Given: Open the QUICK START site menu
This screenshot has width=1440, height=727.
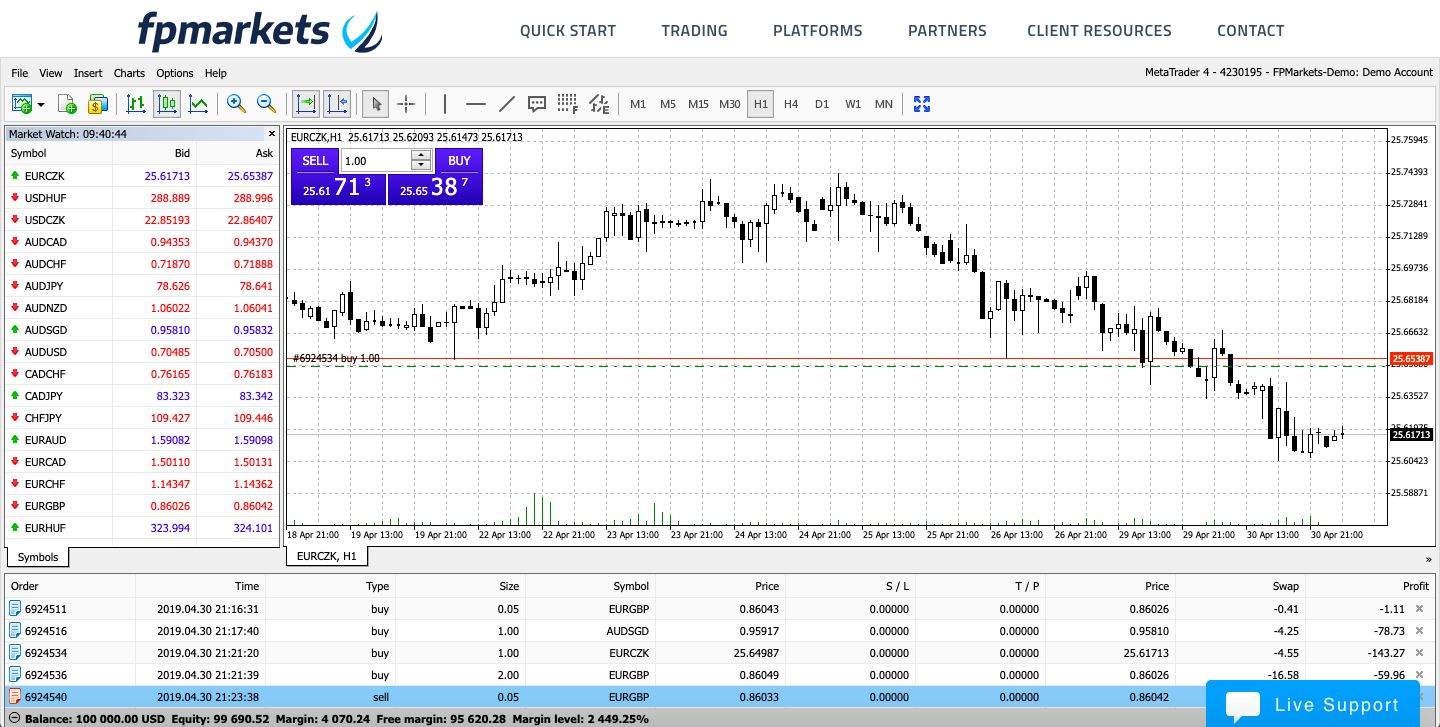Looking at the screenshot, I should [x=568, y=31].
